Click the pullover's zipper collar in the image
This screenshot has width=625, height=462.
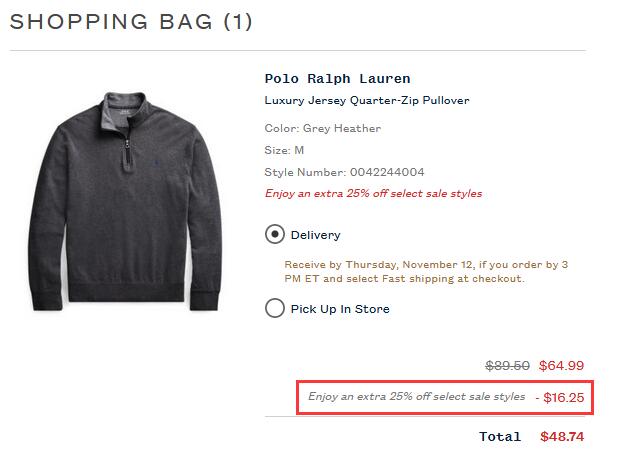pyautogui.click(x=127, y=120)
